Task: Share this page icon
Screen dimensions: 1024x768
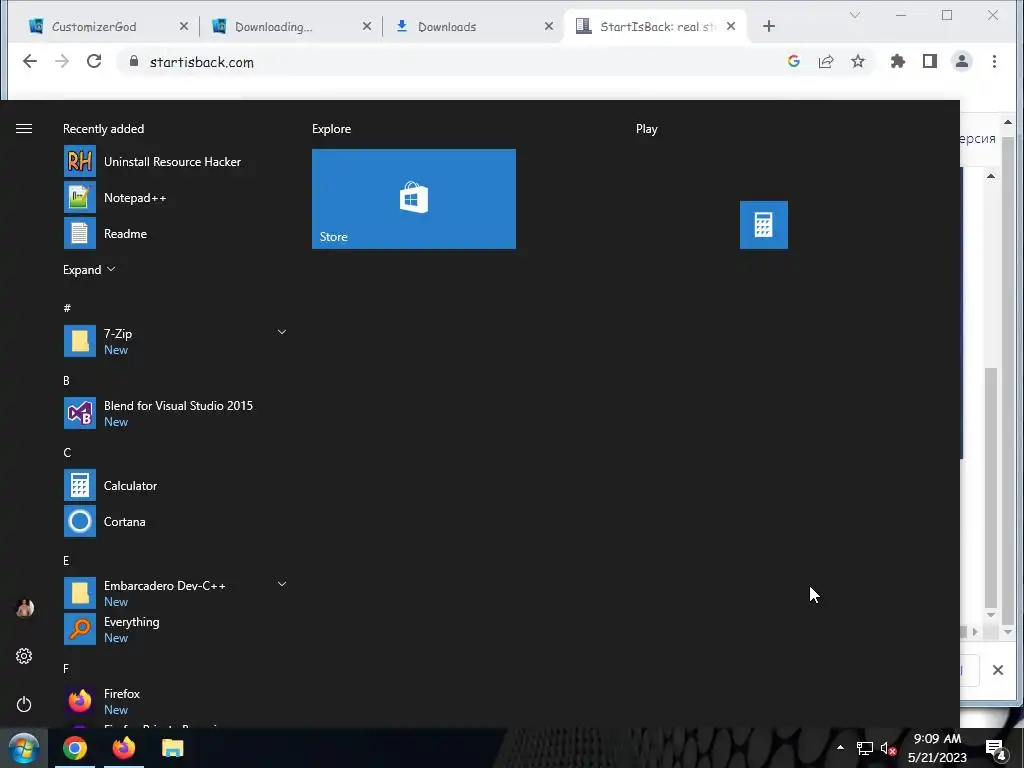Action: pyautogui.click(x=825, y=61)
